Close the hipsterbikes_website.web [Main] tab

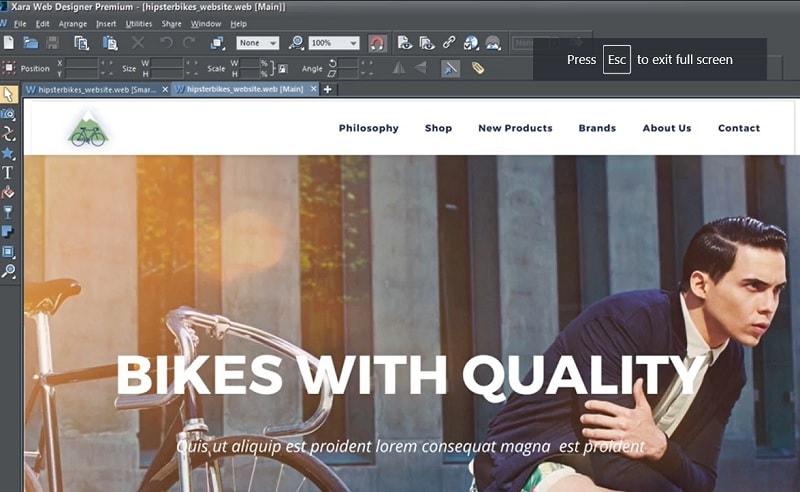313,89
